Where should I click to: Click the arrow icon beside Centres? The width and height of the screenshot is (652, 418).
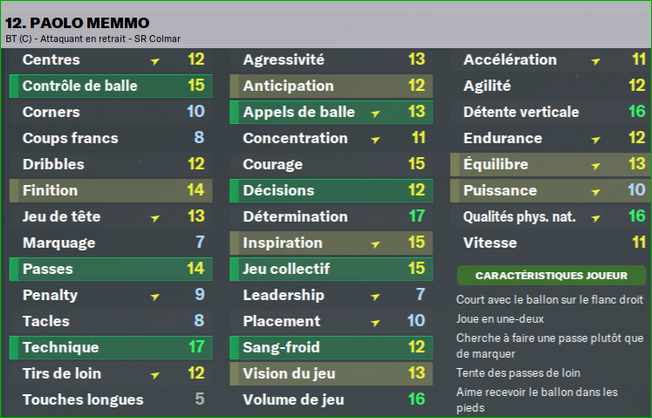click(x=155, y=61)
